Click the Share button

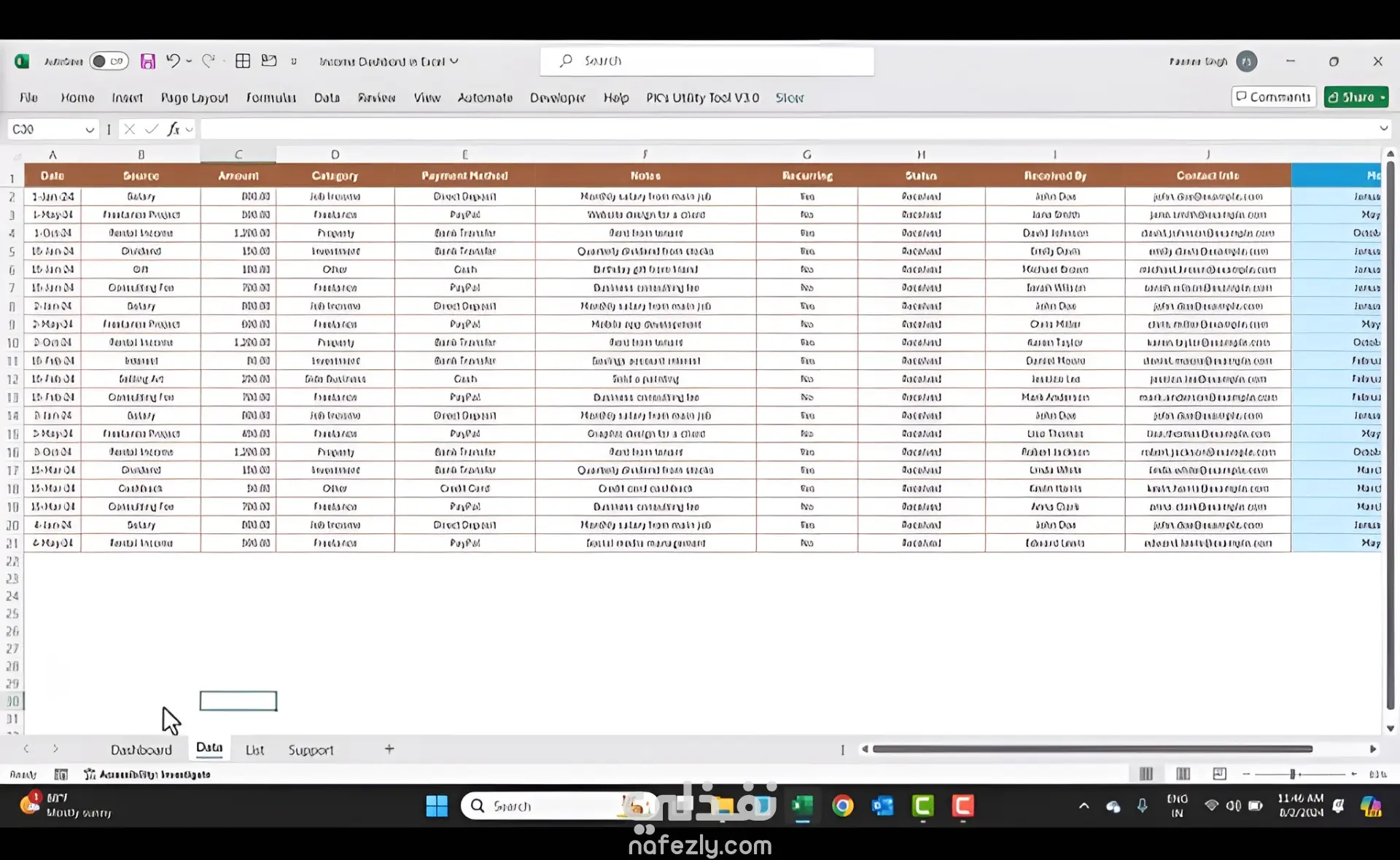[x=1355, y=97]
